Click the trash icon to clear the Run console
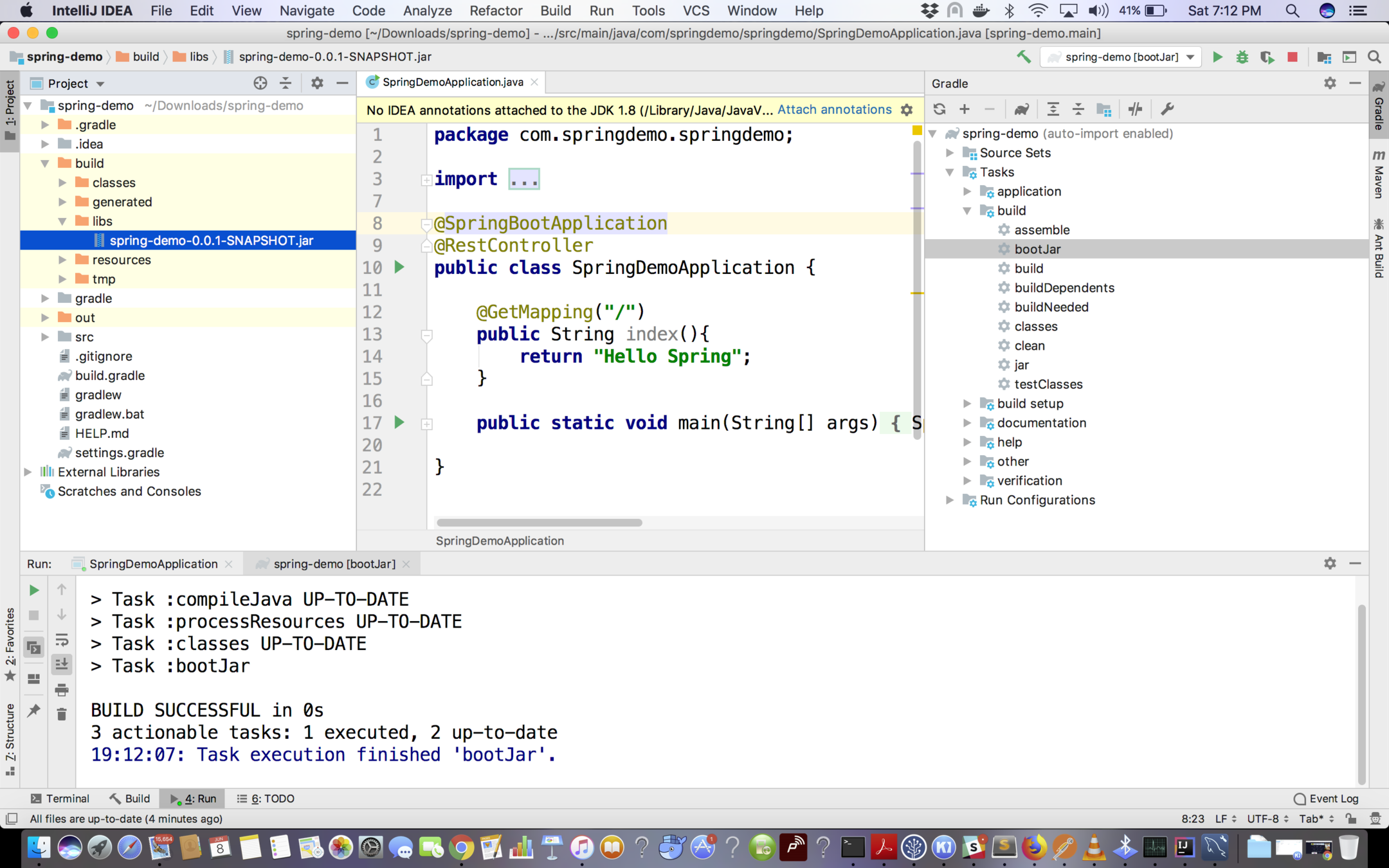 tap(62, 714)
